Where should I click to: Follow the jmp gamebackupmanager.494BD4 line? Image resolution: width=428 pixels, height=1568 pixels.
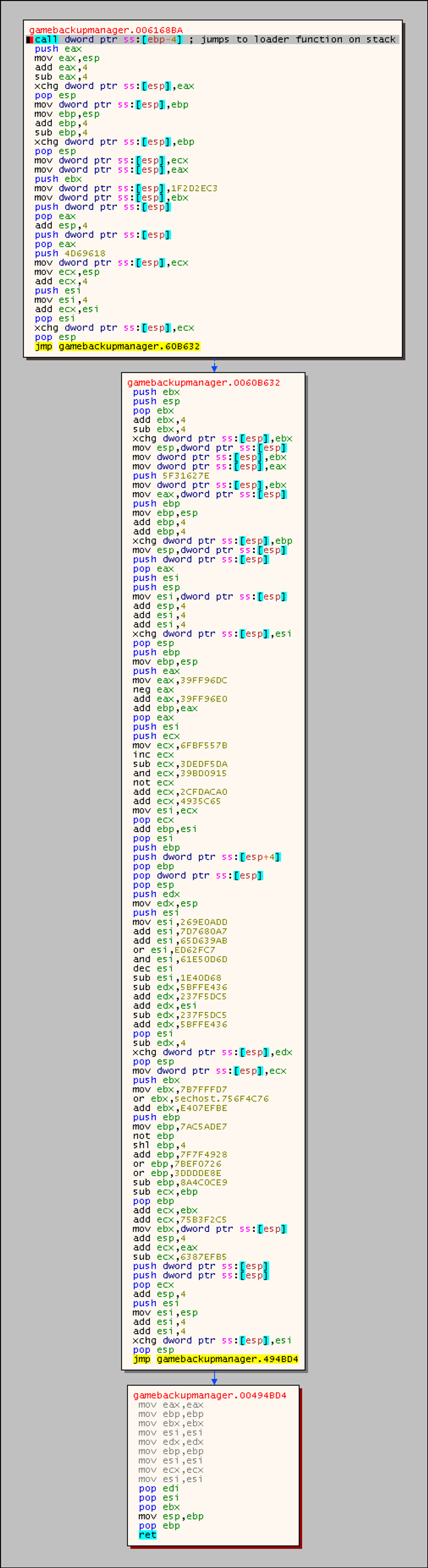[216, 1359]
